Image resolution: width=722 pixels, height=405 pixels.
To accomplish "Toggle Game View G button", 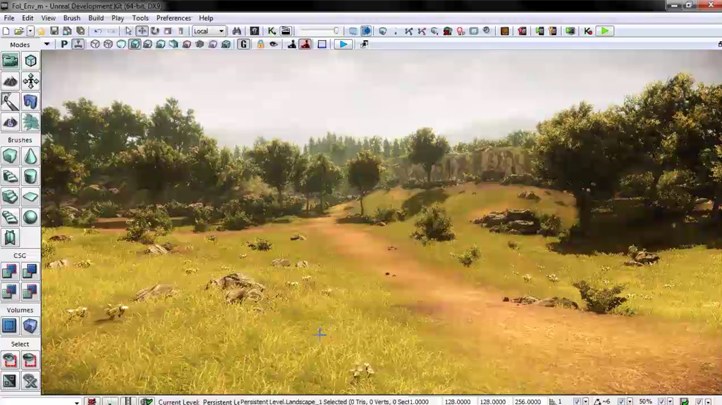I will 243,44.
